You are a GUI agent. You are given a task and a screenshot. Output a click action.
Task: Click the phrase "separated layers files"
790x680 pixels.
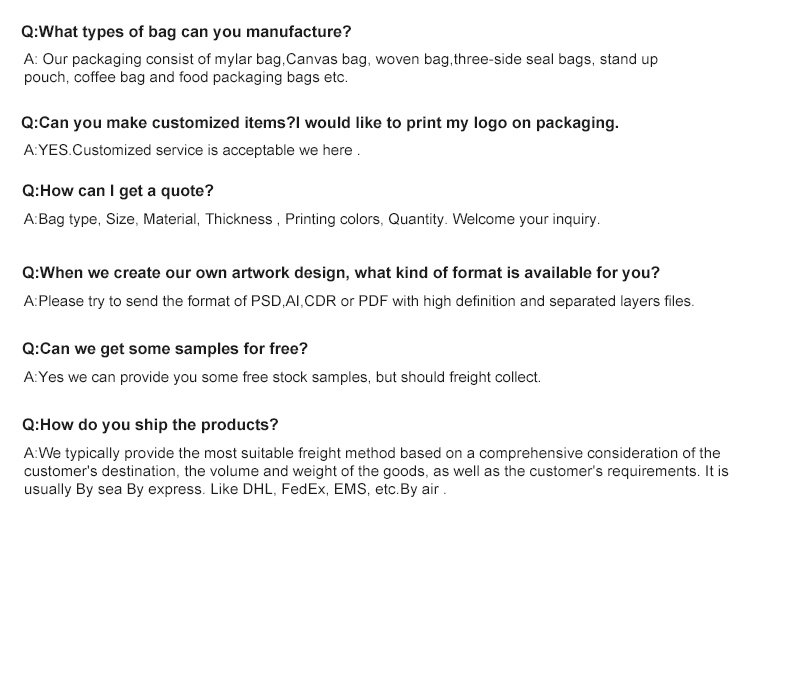[x=619, y=301]
